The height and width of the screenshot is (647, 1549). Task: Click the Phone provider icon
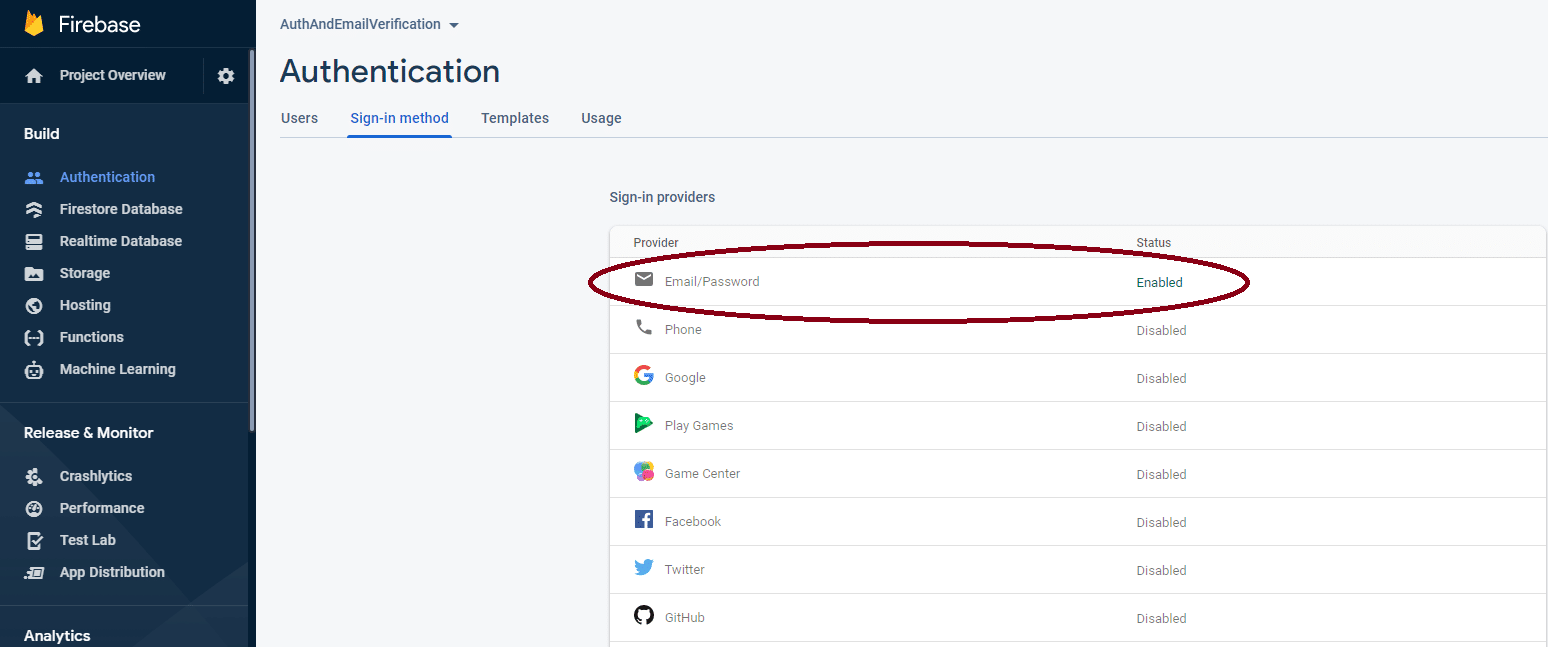[x=644, y=328]
